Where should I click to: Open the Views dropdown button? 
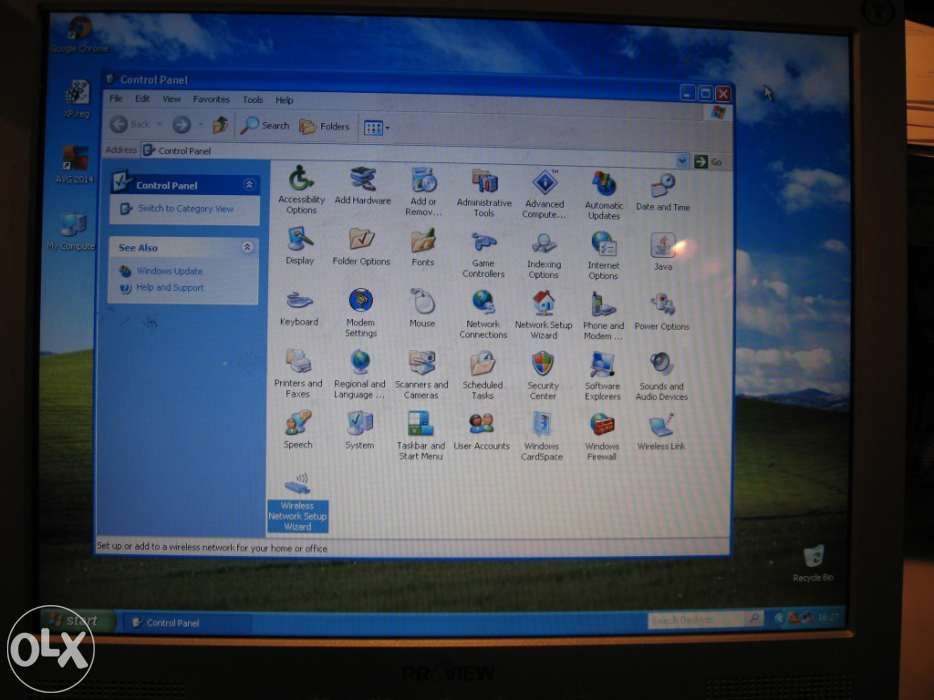(x=376, y=127)
